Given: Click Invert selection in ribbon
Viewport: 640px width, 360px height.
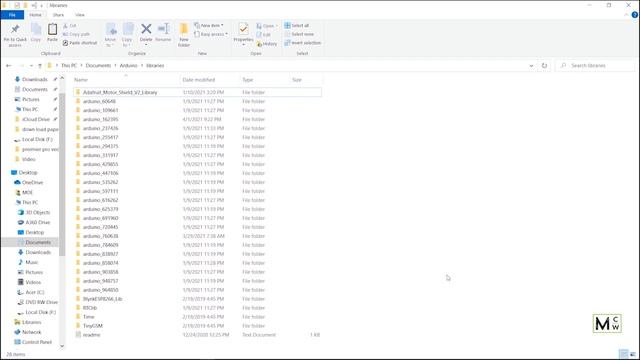Looking at the screenshot, I should click(302, 43).
